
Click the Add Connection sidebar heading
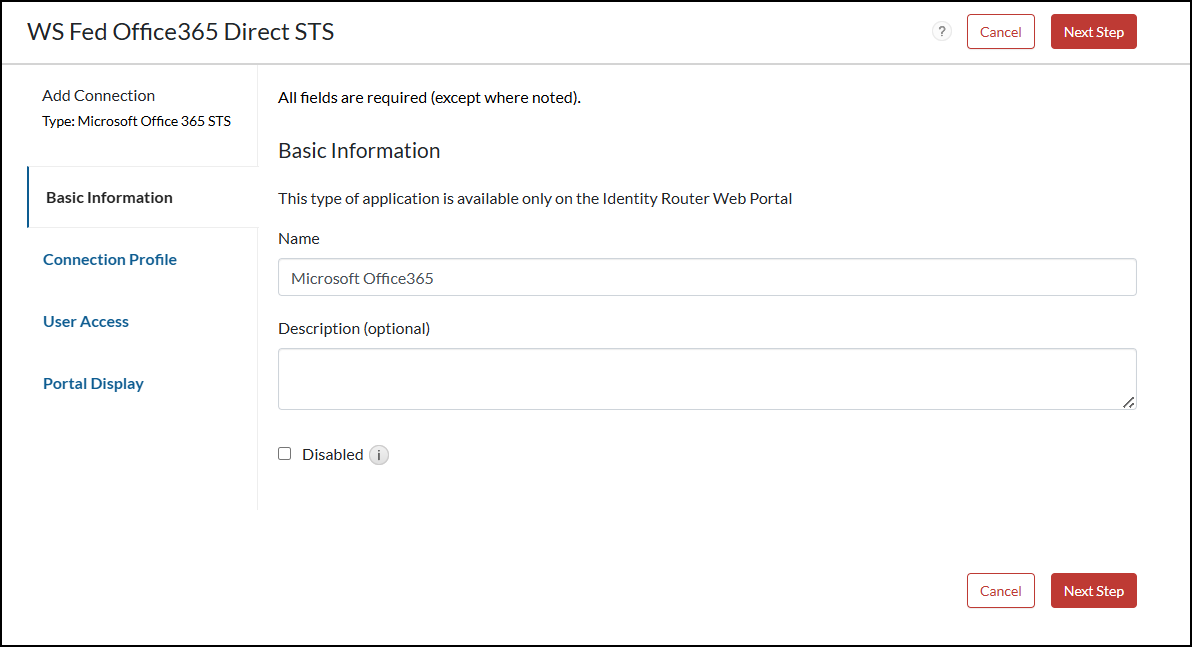(x=98, y=96)
